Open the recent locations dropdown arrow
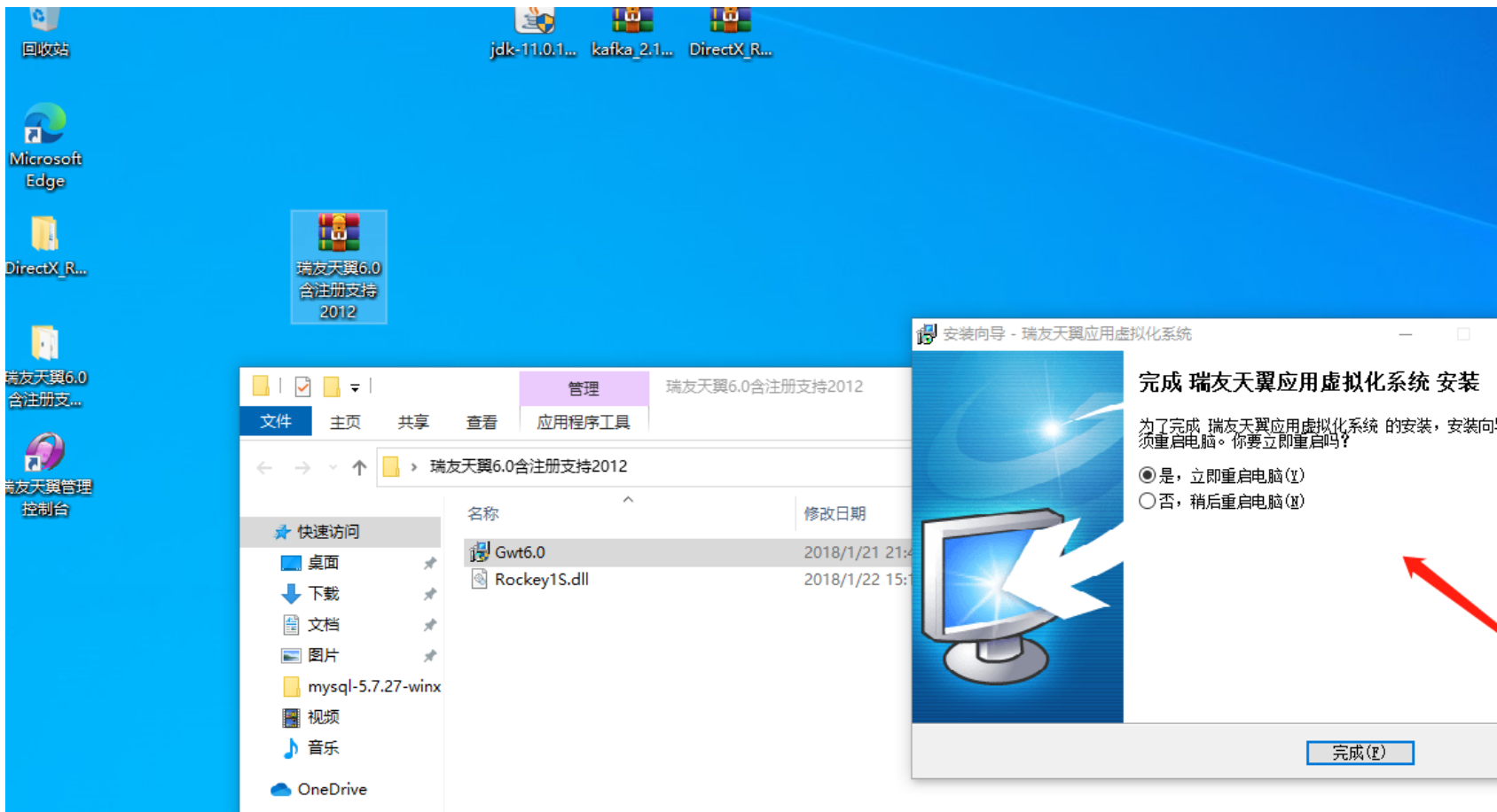The height and width of the screenshot is (812, 1497). tap(333, 467)
